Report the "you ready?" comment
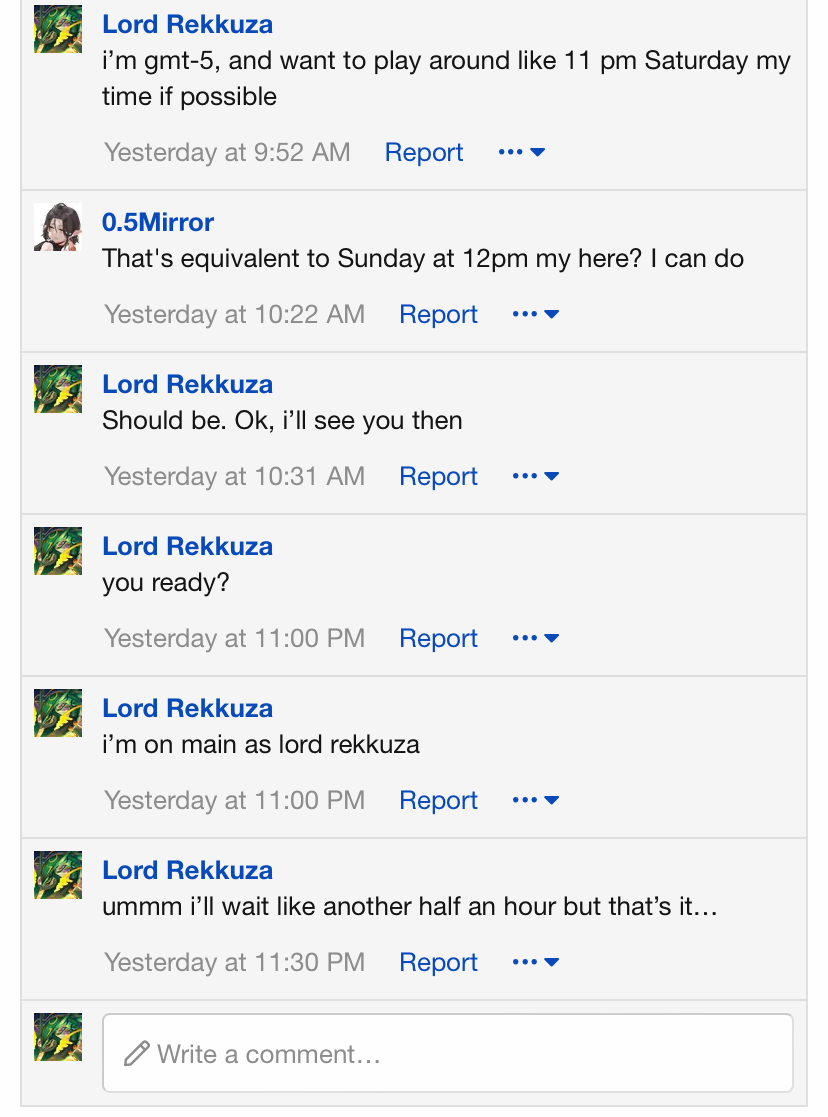 click(438, 639)
